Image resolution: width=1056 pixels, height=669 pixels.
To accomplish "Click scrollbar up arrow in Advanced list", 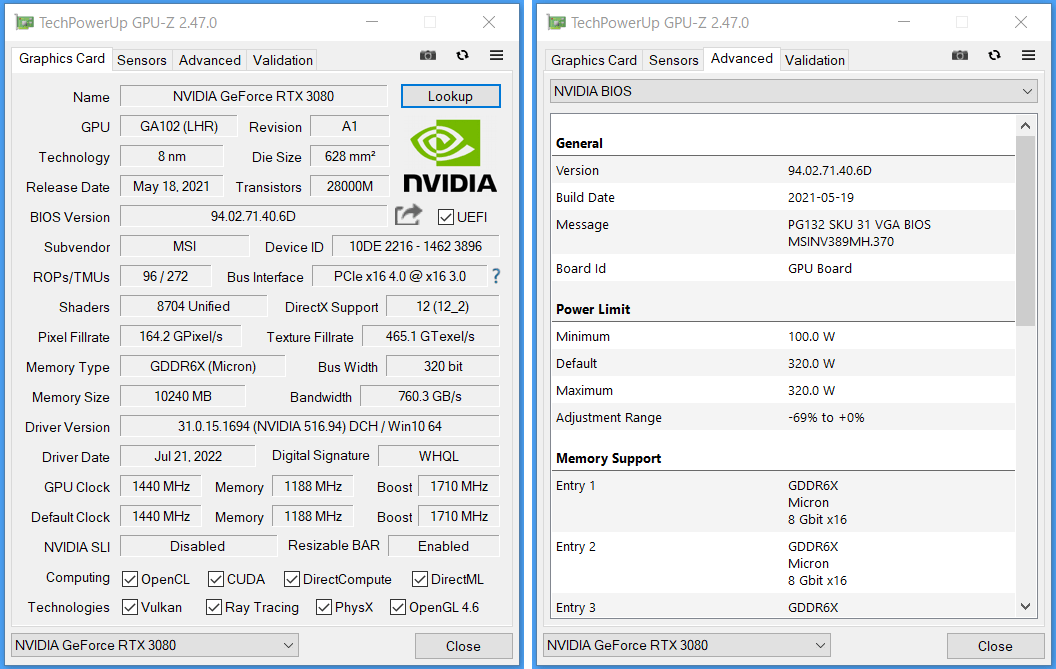I will pyautogui.click(x=1025, y=125).
